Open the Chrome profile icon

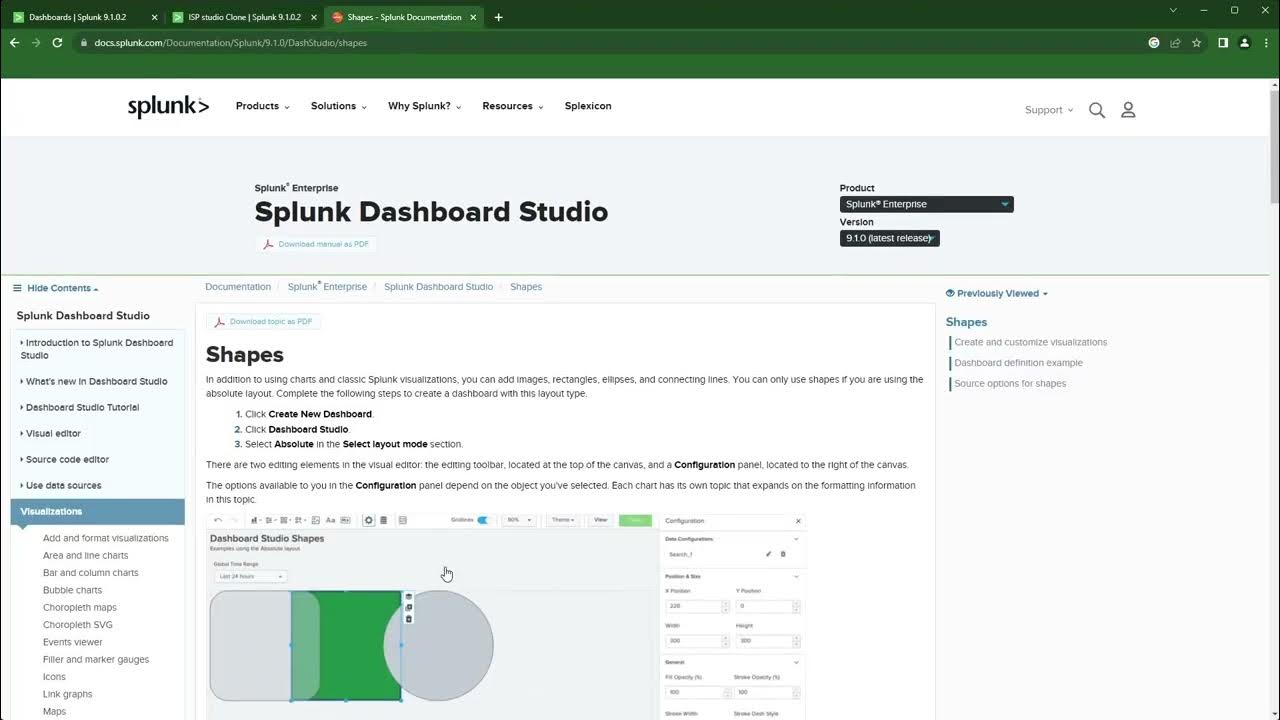(x=1244, y=43)
